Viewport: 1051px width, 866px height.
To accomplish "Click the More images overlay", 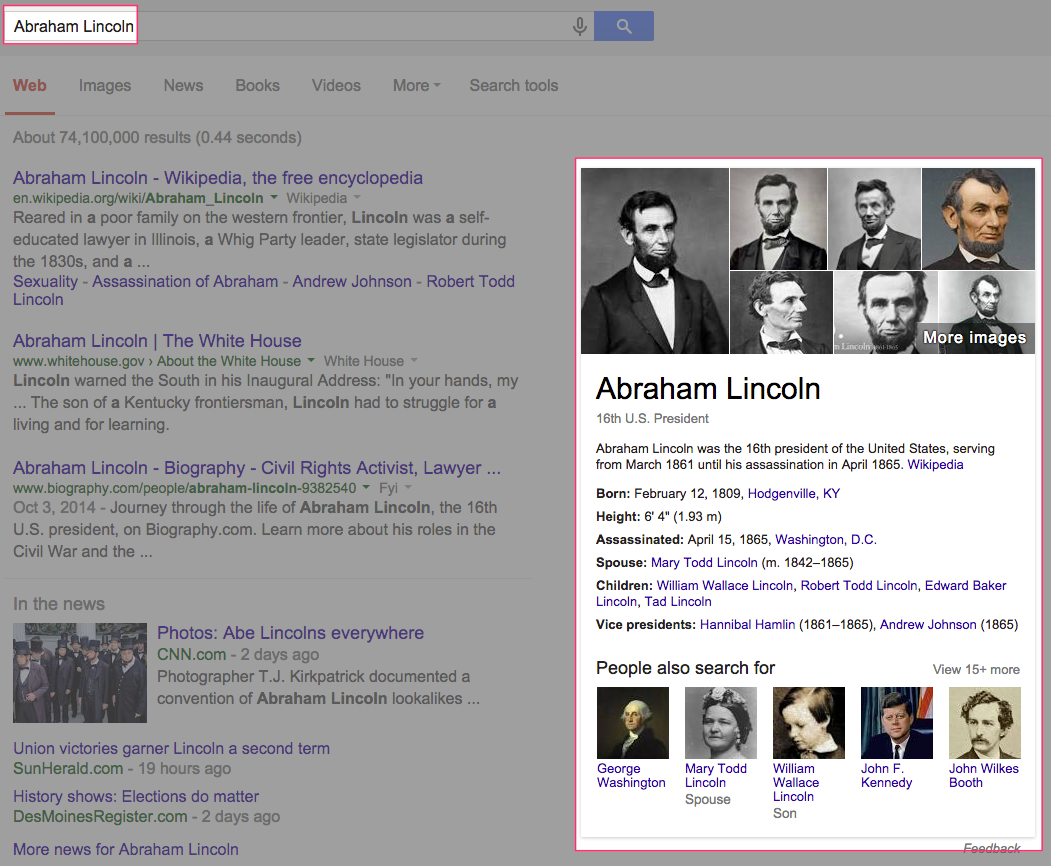I will pos(974,337).
